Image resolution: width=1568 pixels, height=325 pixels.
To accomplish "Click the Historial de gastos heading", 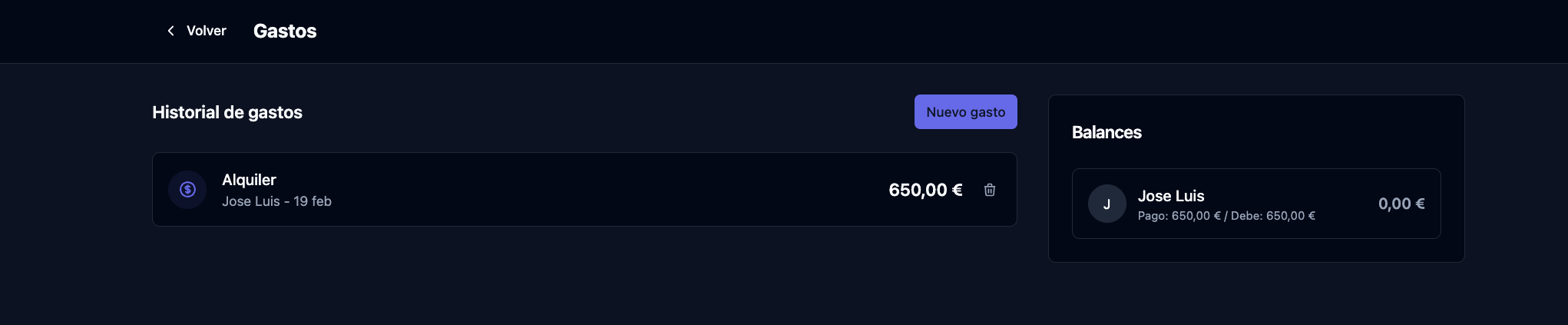I will (227, 112).
